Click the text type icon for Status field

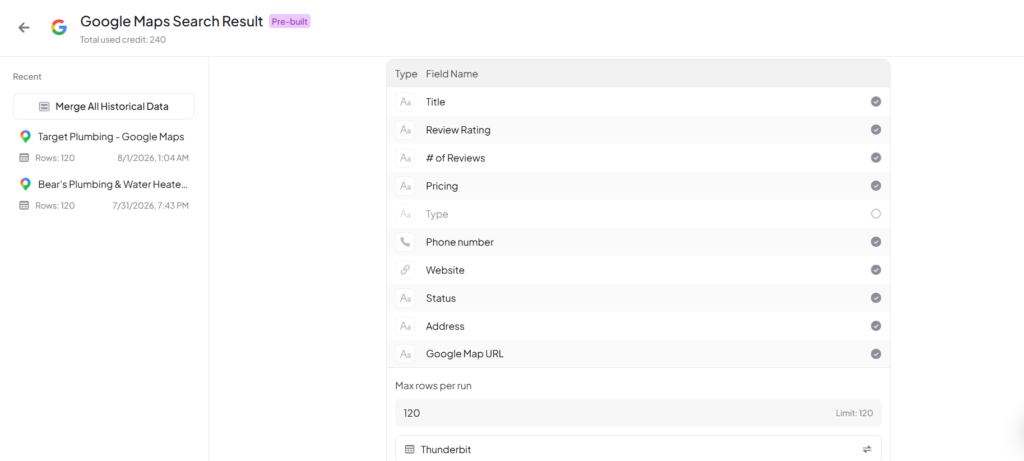405,298
